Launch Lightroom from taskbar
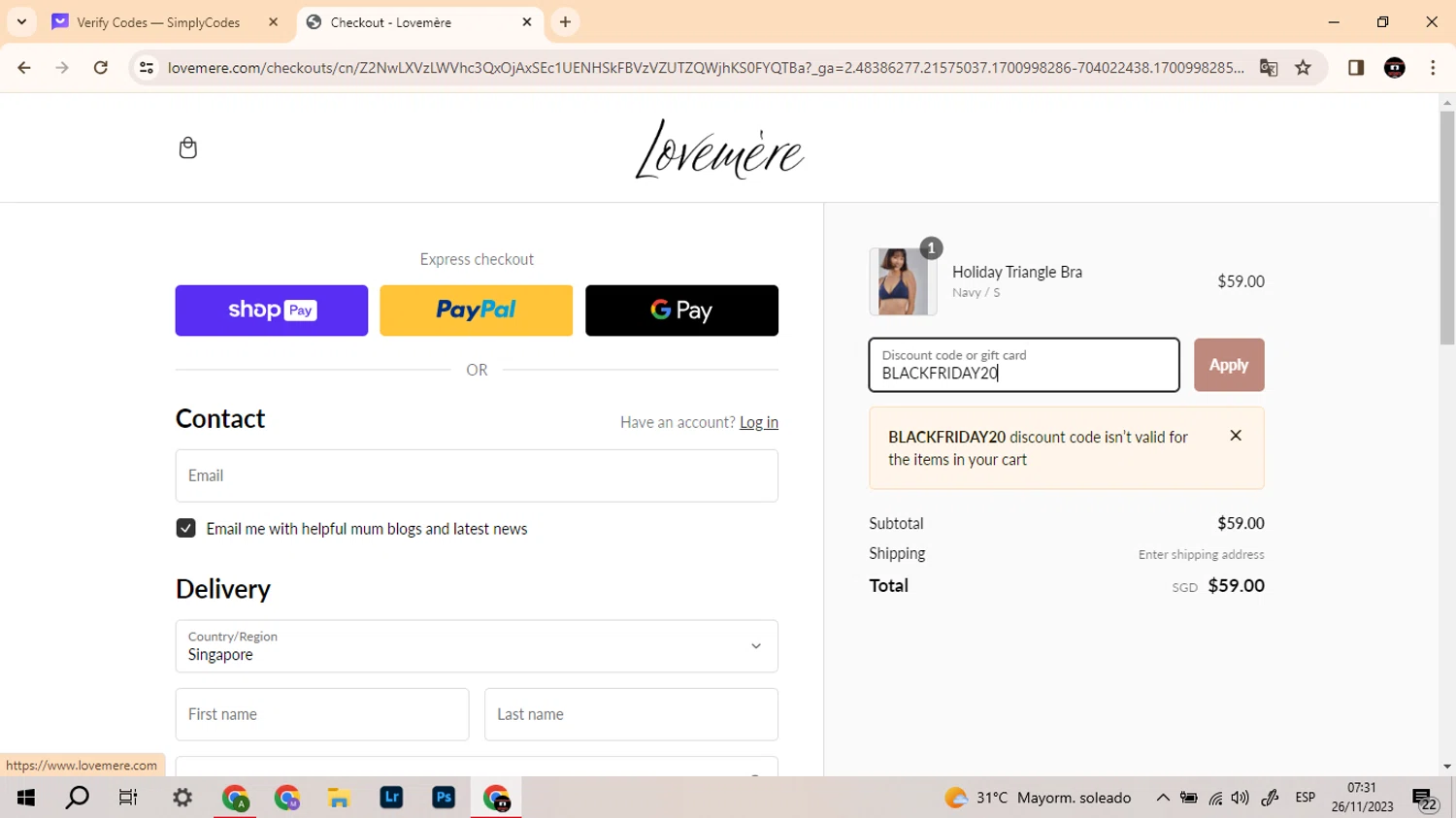 tap(391, 798)
